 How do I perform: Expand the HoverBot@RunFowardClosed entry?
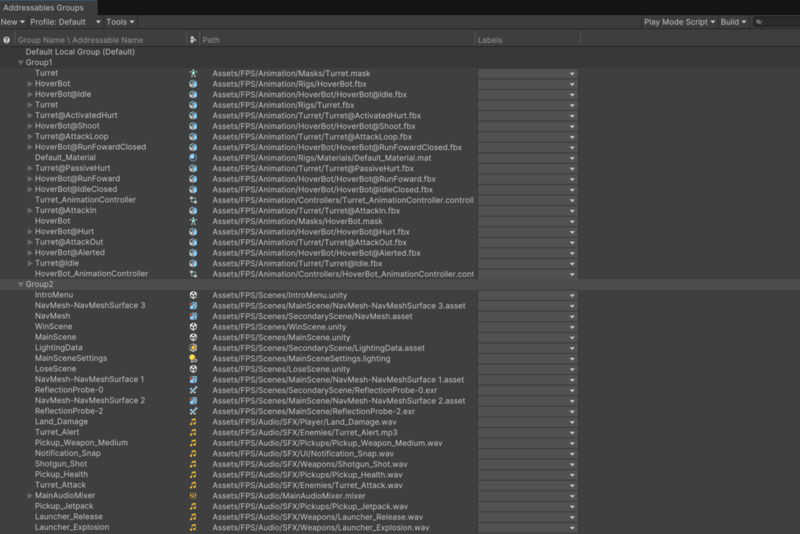pos(30,147)
